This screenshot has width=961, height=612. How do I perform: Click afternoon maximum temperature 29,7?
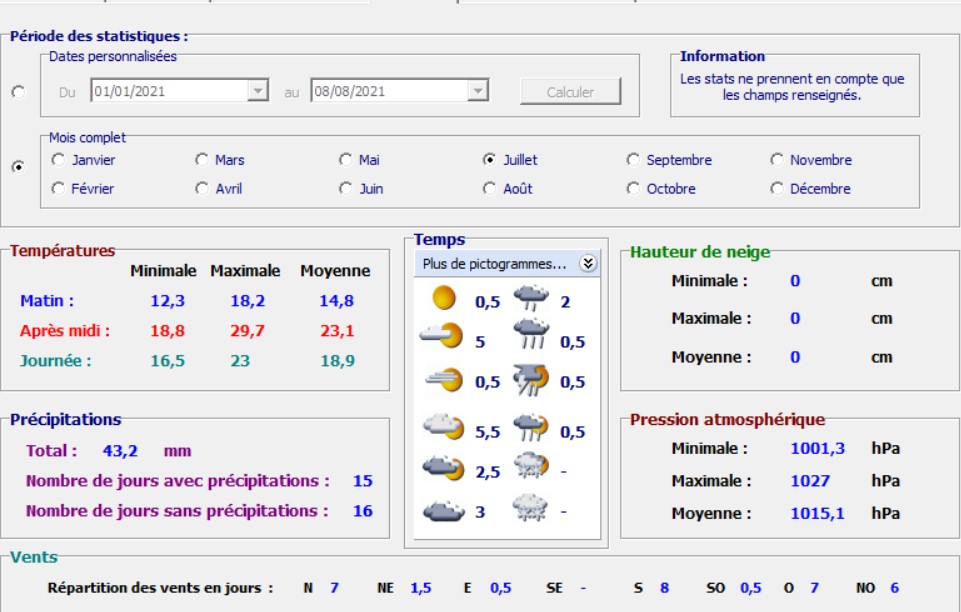click(x=248, y=331)
